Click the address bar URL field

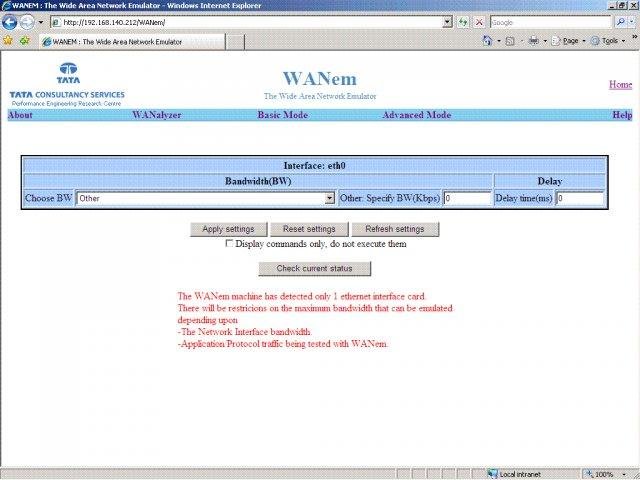pyautogui.click(x=247, y=22)
